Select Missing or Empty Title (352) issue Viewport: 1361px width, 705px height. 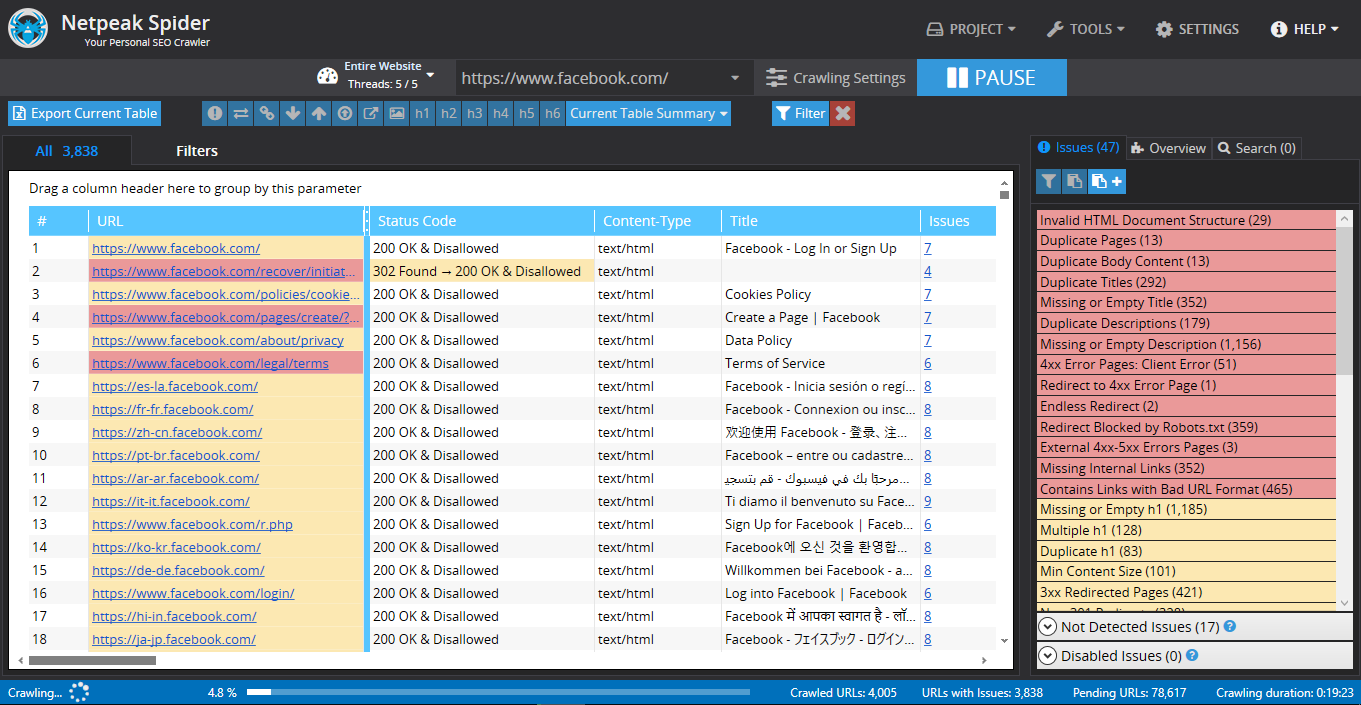tap(1186, 302)
